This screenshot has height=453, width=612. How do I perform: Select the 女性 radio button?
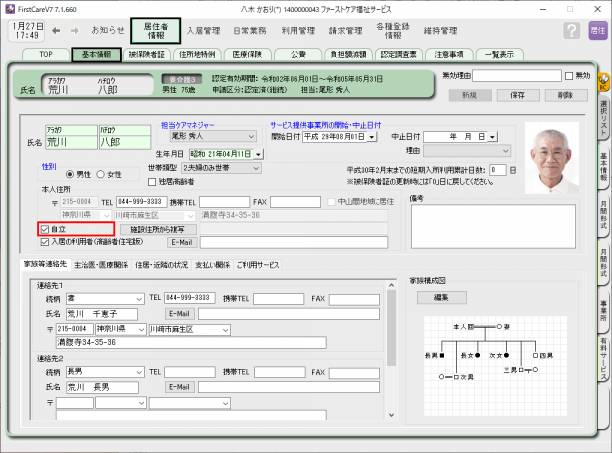click(x=99, y=174)
